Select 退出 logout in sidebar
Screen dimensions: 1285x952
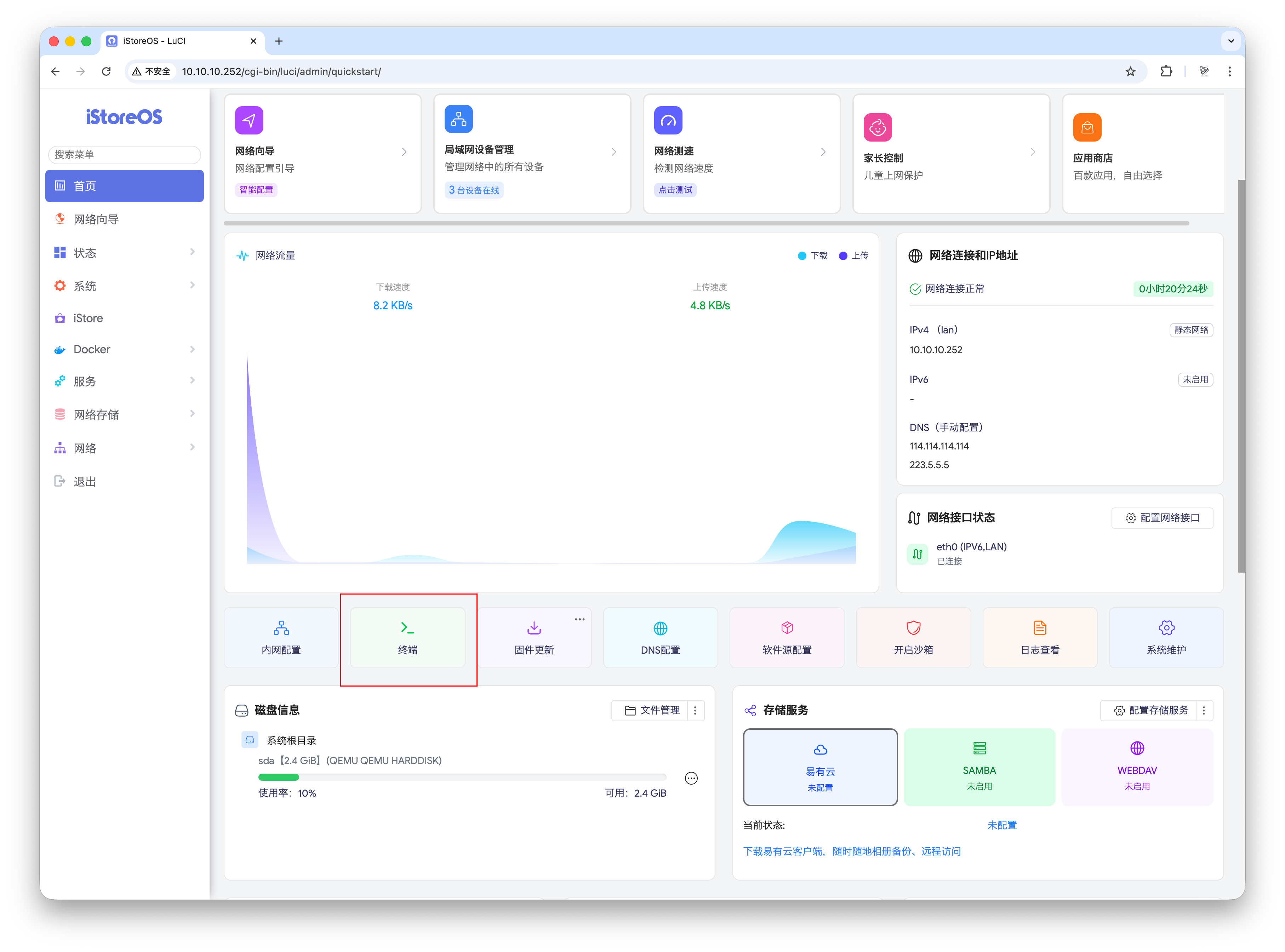coord(85,481)
